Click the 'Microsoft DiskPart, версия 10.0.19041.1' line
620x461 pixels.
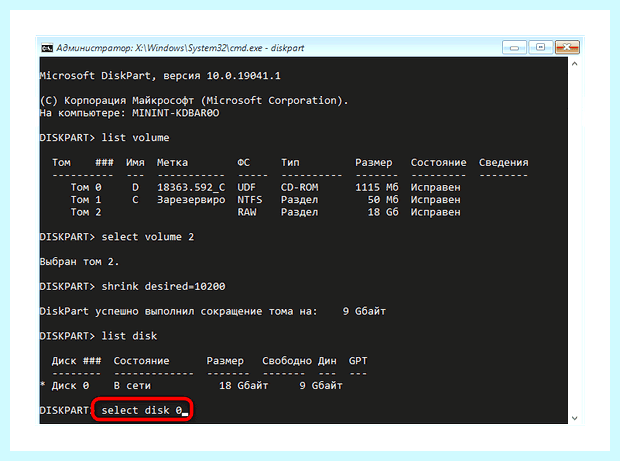click(160, 76)
